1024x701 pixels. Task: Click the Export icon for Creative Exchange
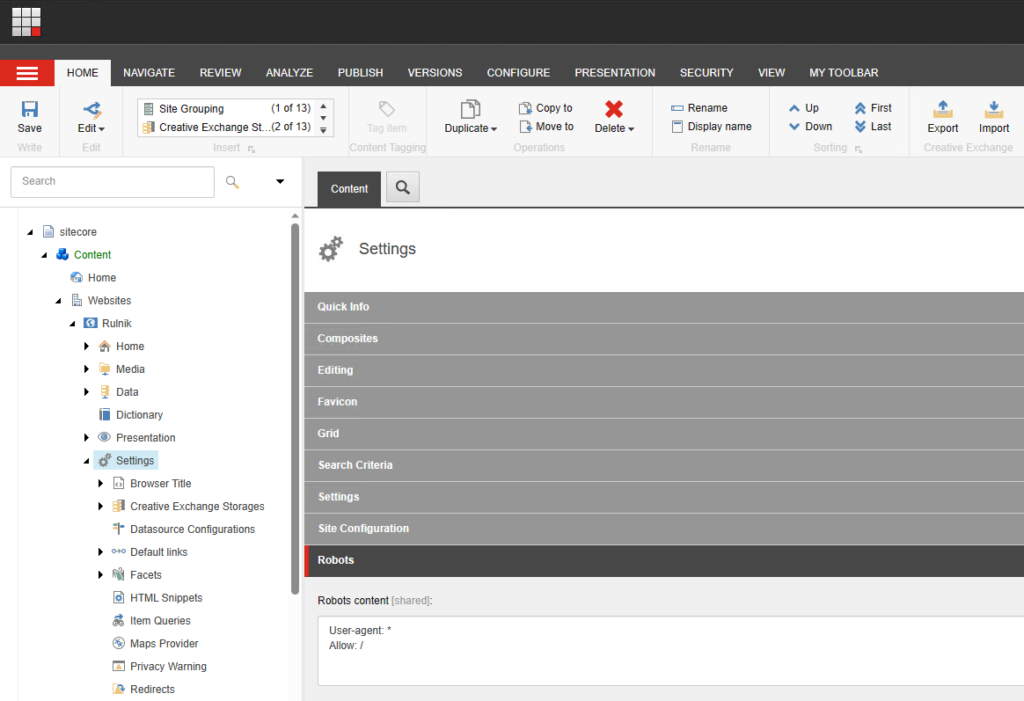pos(942,110)
